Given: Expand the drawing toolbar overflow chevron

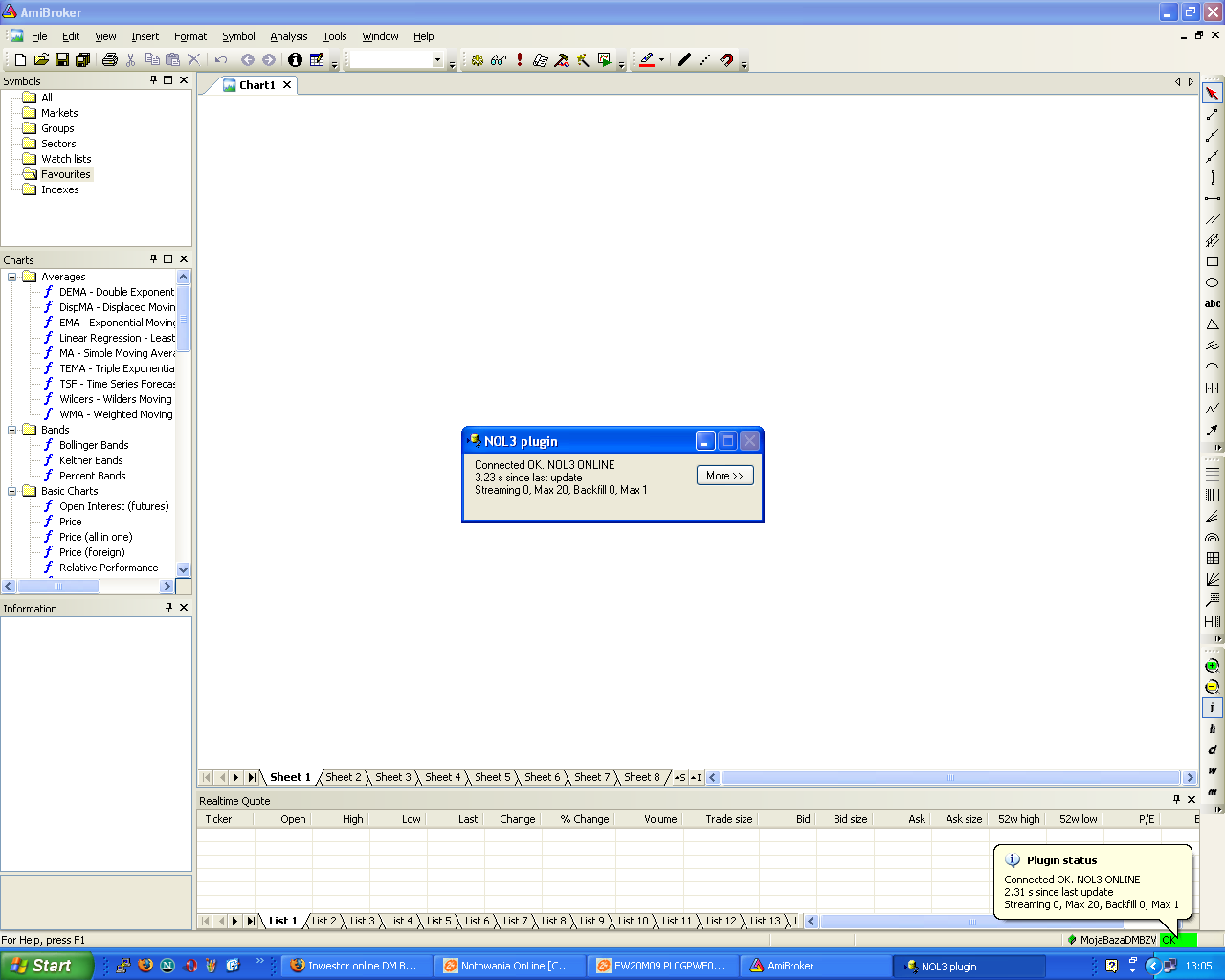Looking at the screenshot, I should coord(1217,447).
